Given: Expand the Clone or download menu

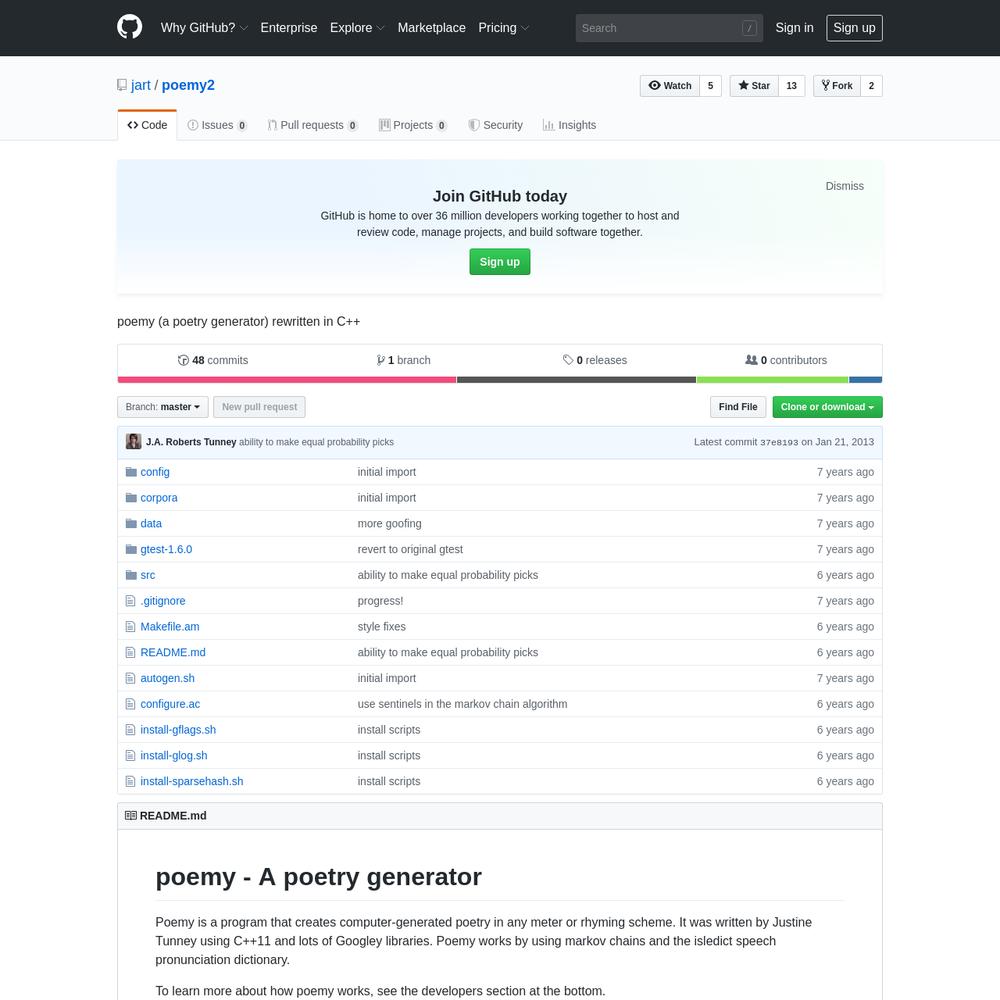Looking at the screenshot, I should pos(827,407).
